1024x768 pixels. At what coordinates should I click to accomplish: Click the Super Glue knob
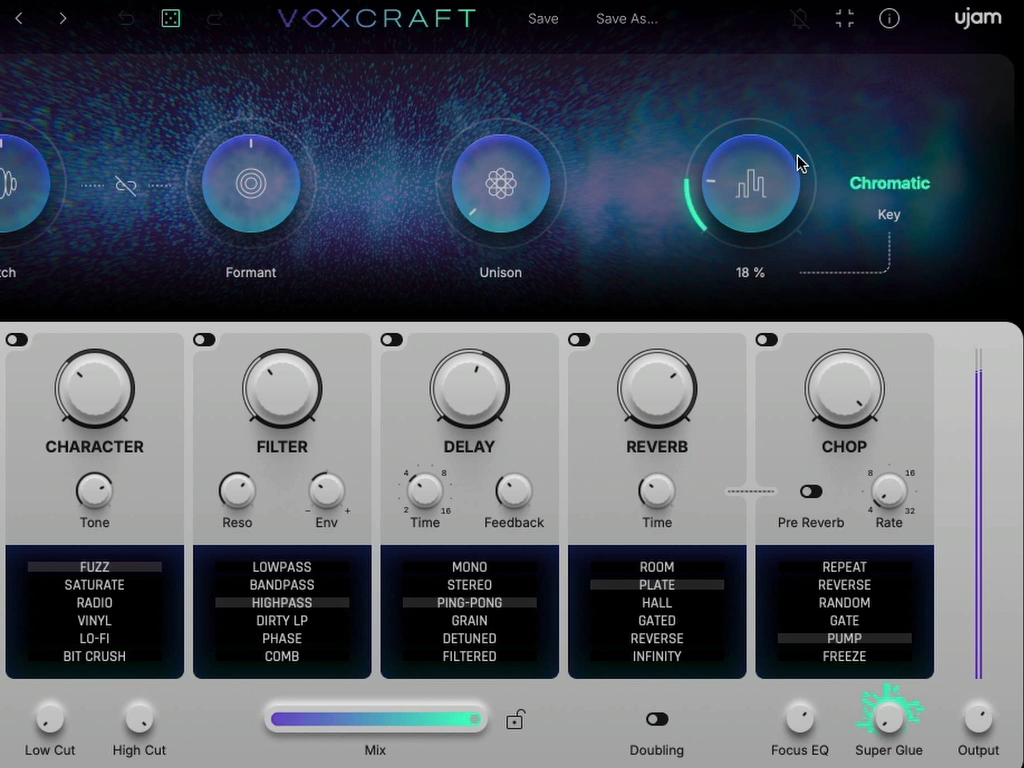coord(889,718)
